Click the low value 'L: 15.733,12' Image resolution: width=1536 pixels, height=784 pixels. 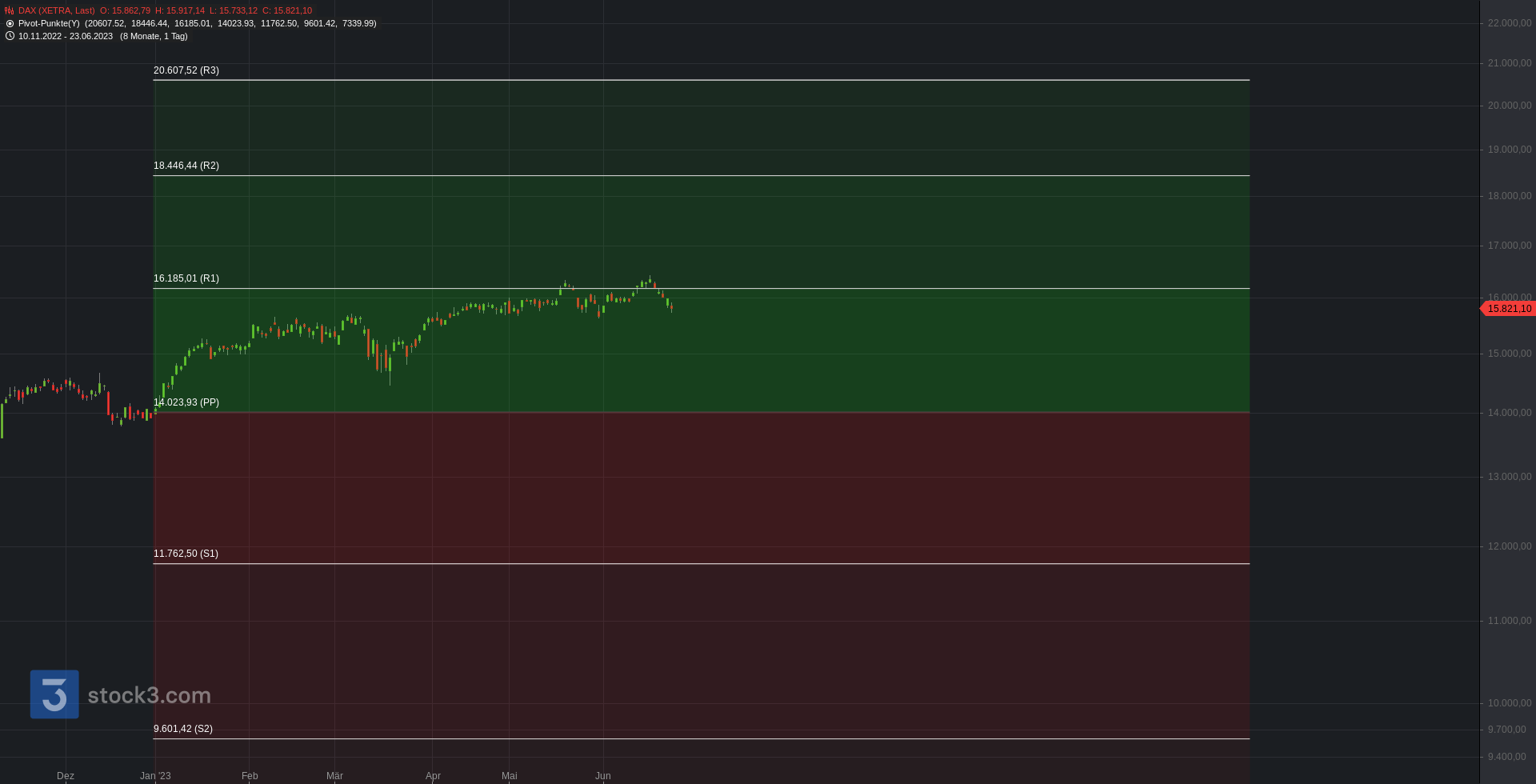pos(234,10)
